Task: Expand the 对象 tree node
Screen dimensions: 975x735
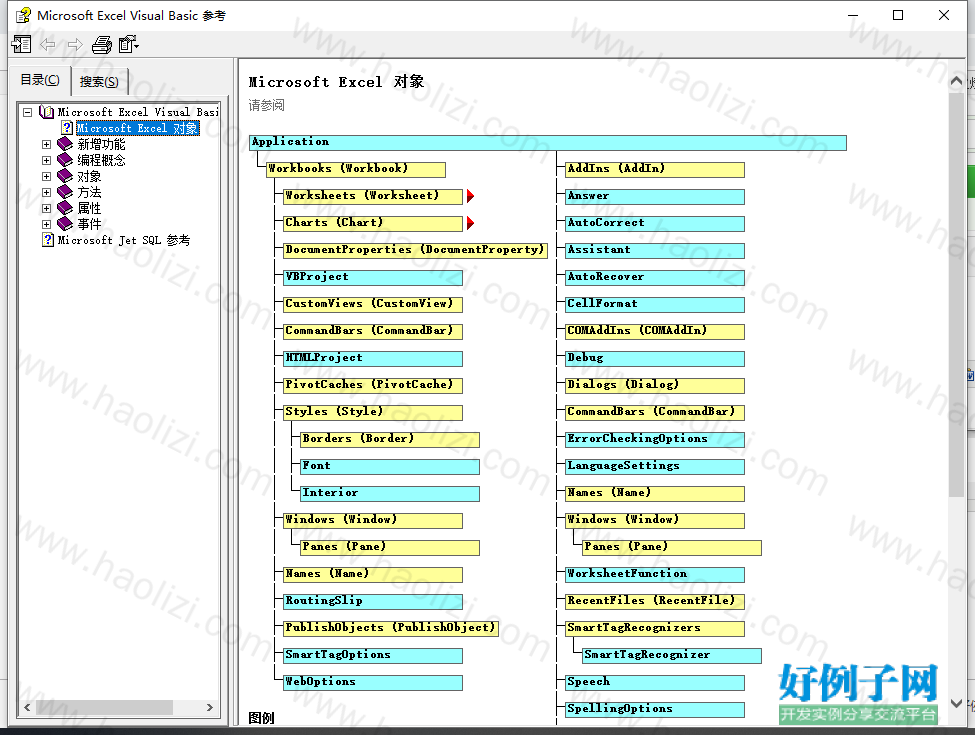Action: click(x=46, y=177)
